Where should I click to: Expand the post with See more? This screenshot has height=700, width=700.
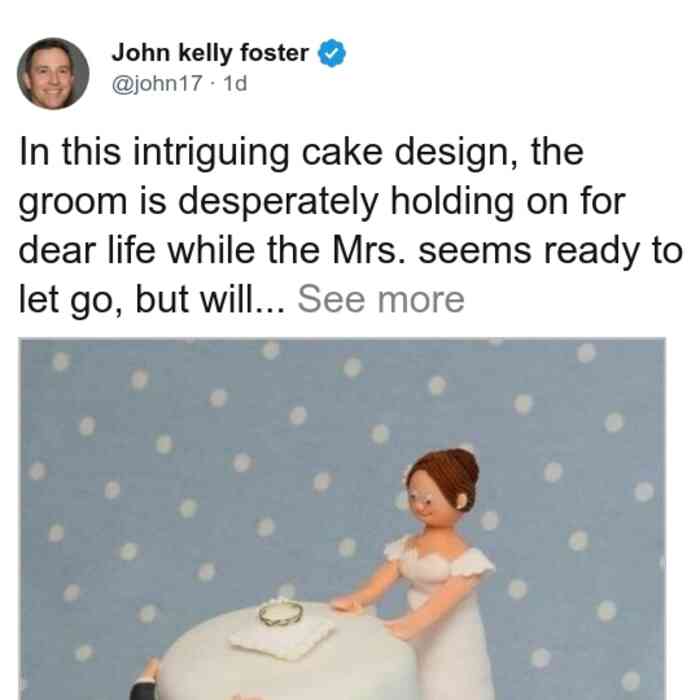point(381,300)
